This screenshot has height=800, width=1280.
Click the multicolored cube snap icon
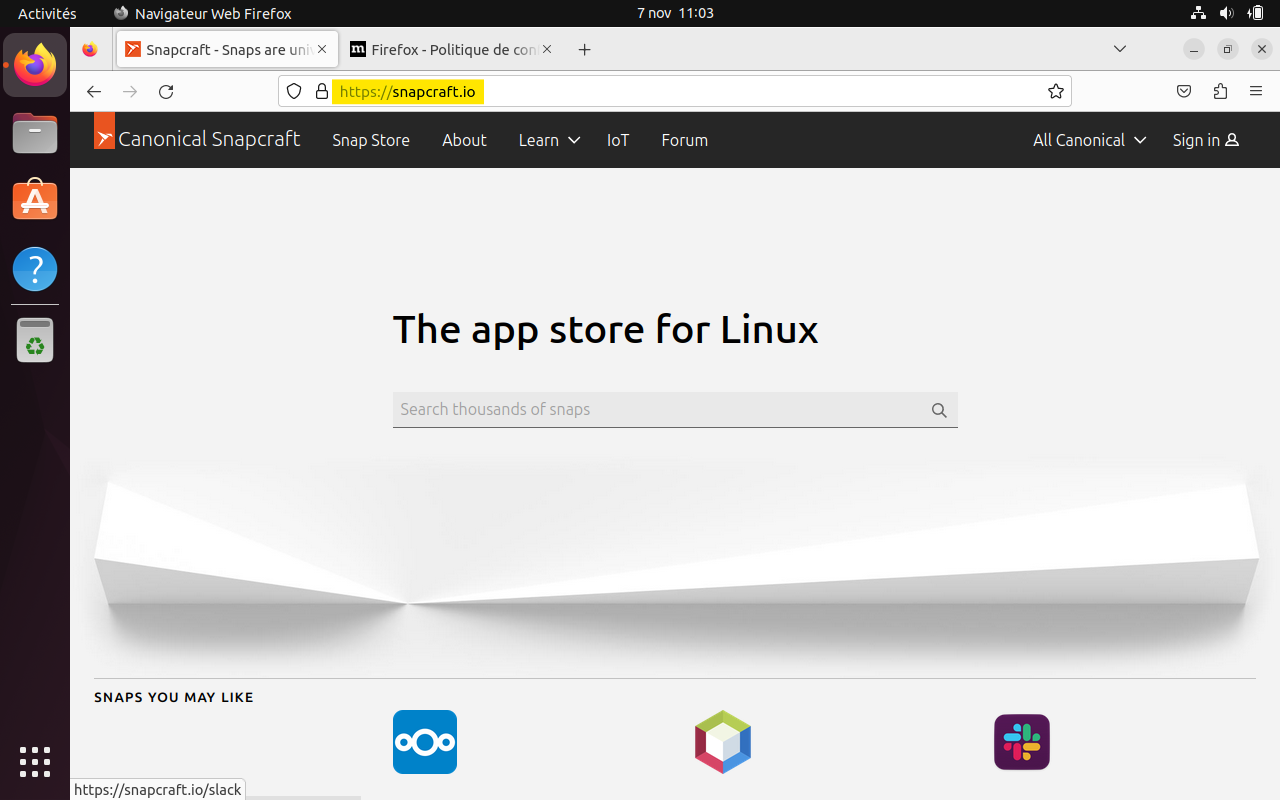point(723,742)
